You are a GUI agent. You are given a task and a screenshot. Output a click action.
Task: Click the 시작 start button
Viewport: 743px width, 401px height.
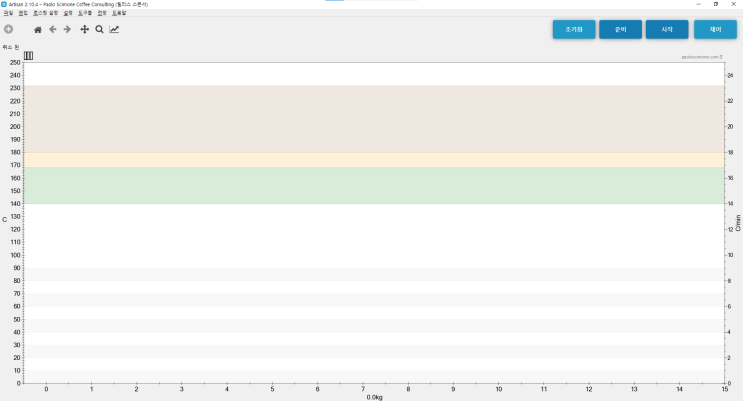click(667, 29)
